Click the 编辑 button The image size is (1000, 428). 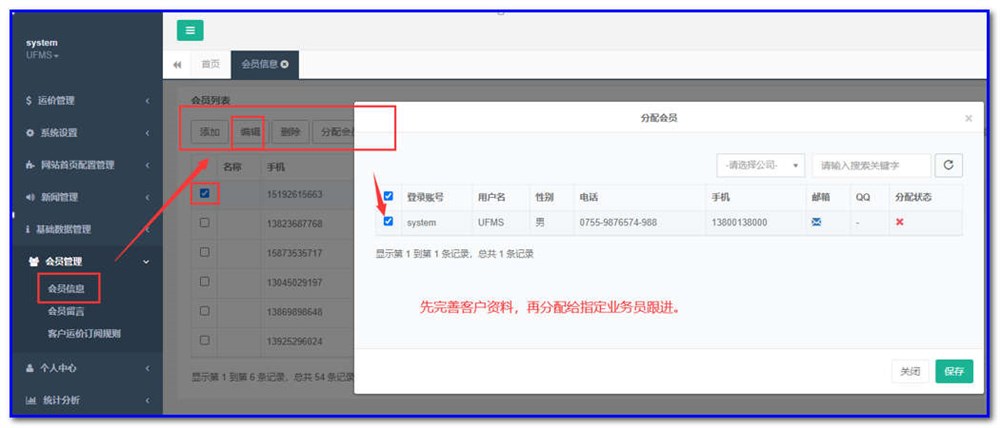point(250,132)
